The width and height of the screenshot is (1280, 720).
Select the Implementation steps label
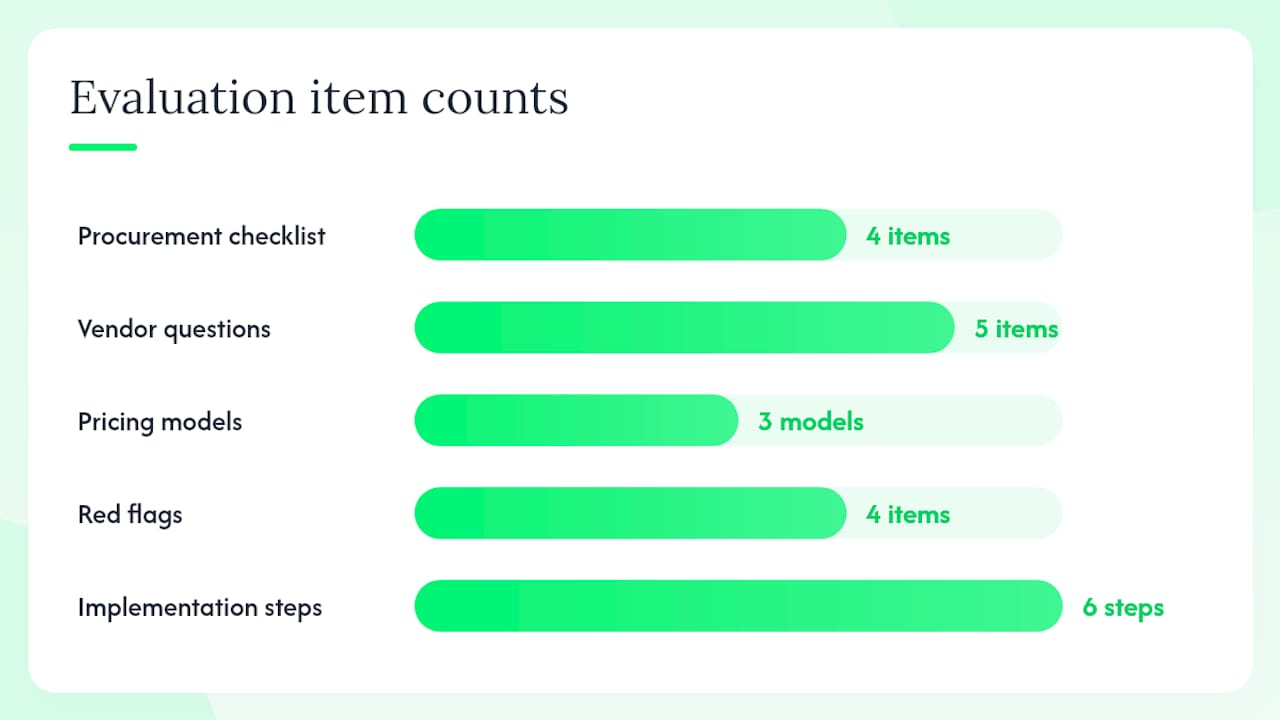pyautogui.click(x=200, y=607)
